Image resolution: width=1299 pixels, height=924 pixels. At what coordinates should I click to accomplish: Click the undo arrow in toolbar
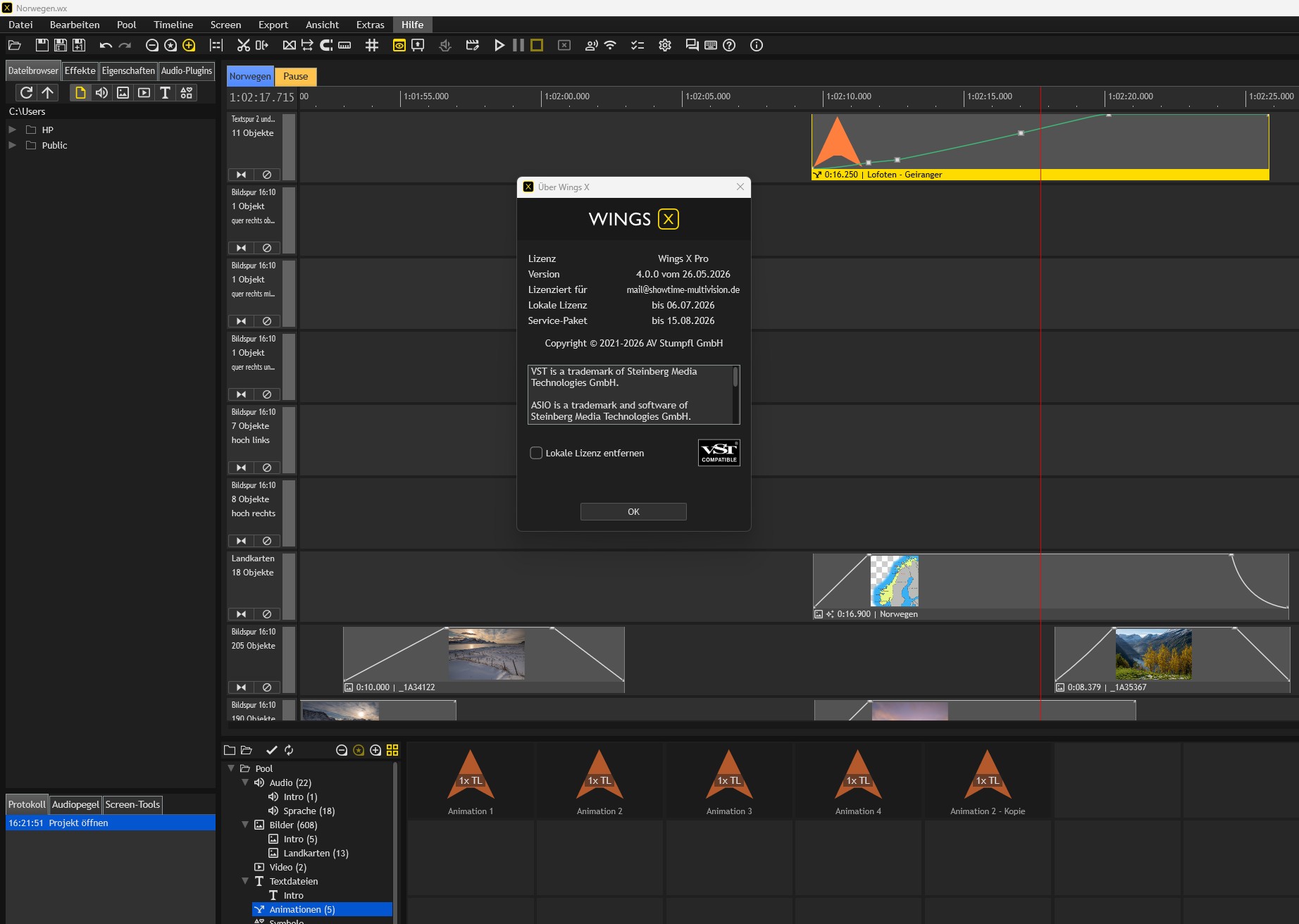coord(106,45)
